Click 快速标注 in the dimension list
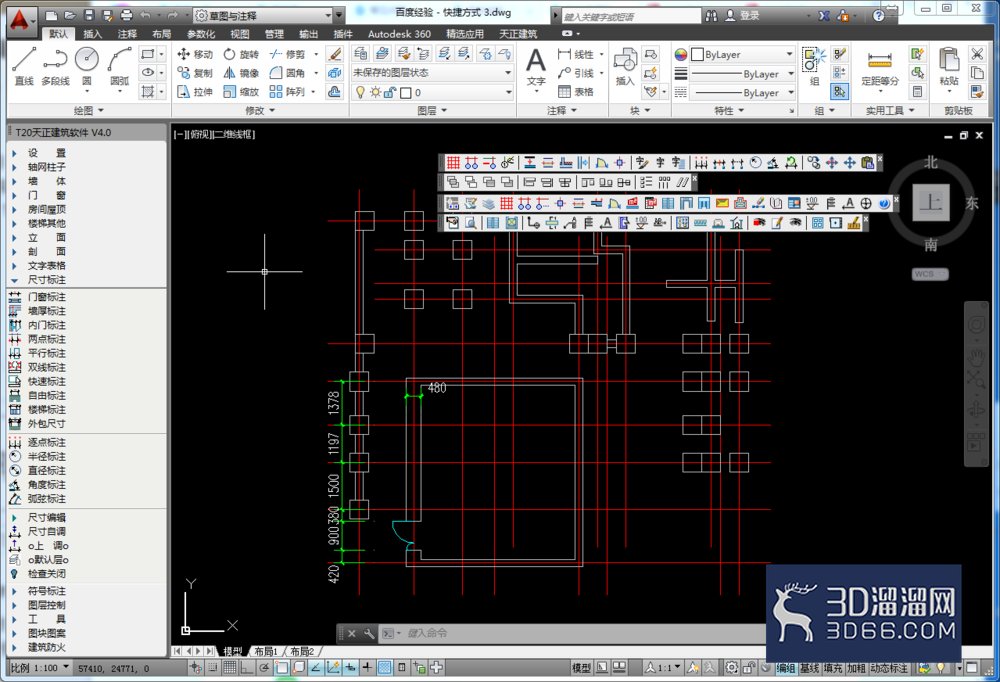This screenshot has height=682, width=1000. pyautogui.click(x=46, y=382)
